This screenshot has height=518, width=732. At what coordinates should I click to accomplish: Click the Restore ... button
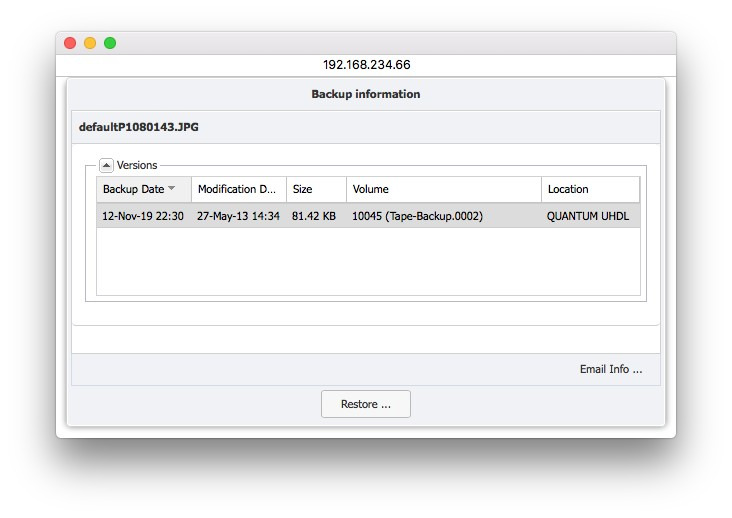tap(365, 404)
